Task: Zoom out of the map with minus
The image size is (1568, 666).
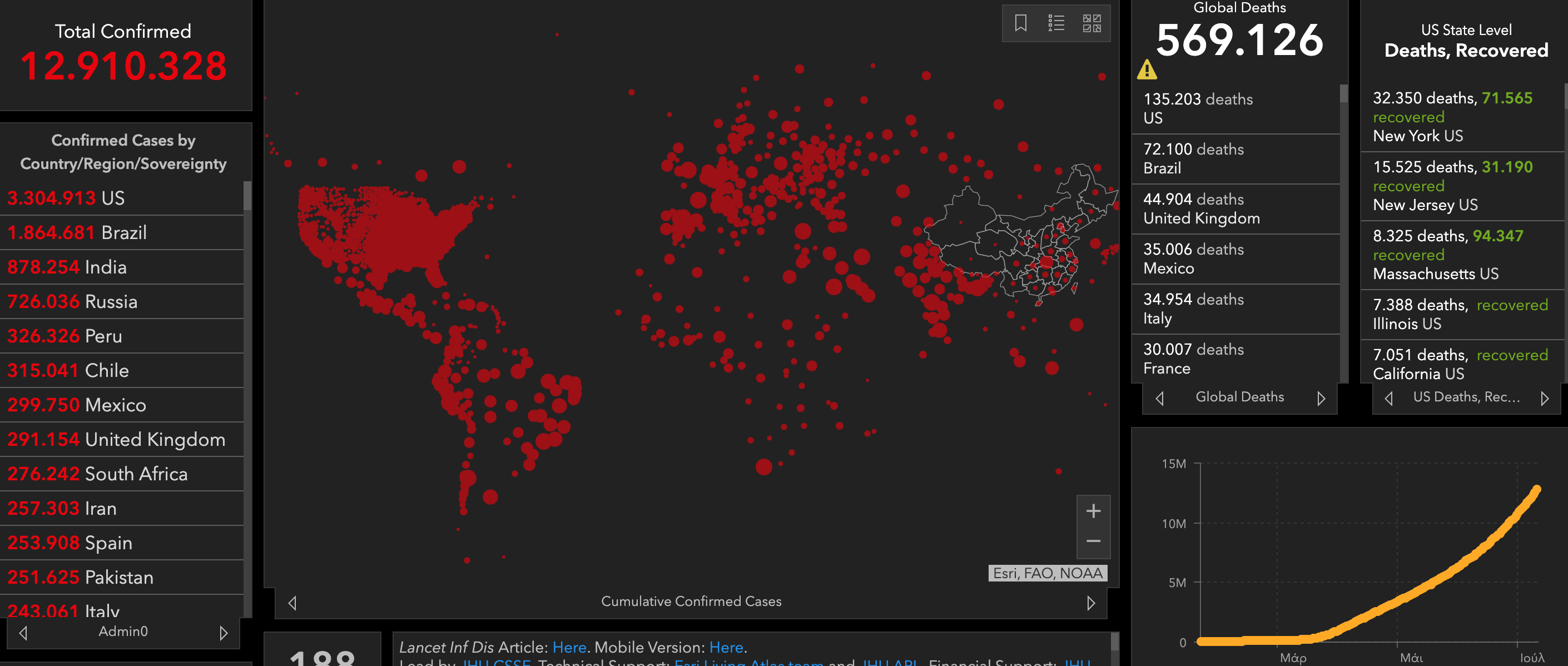Action: pos(1093,541)
